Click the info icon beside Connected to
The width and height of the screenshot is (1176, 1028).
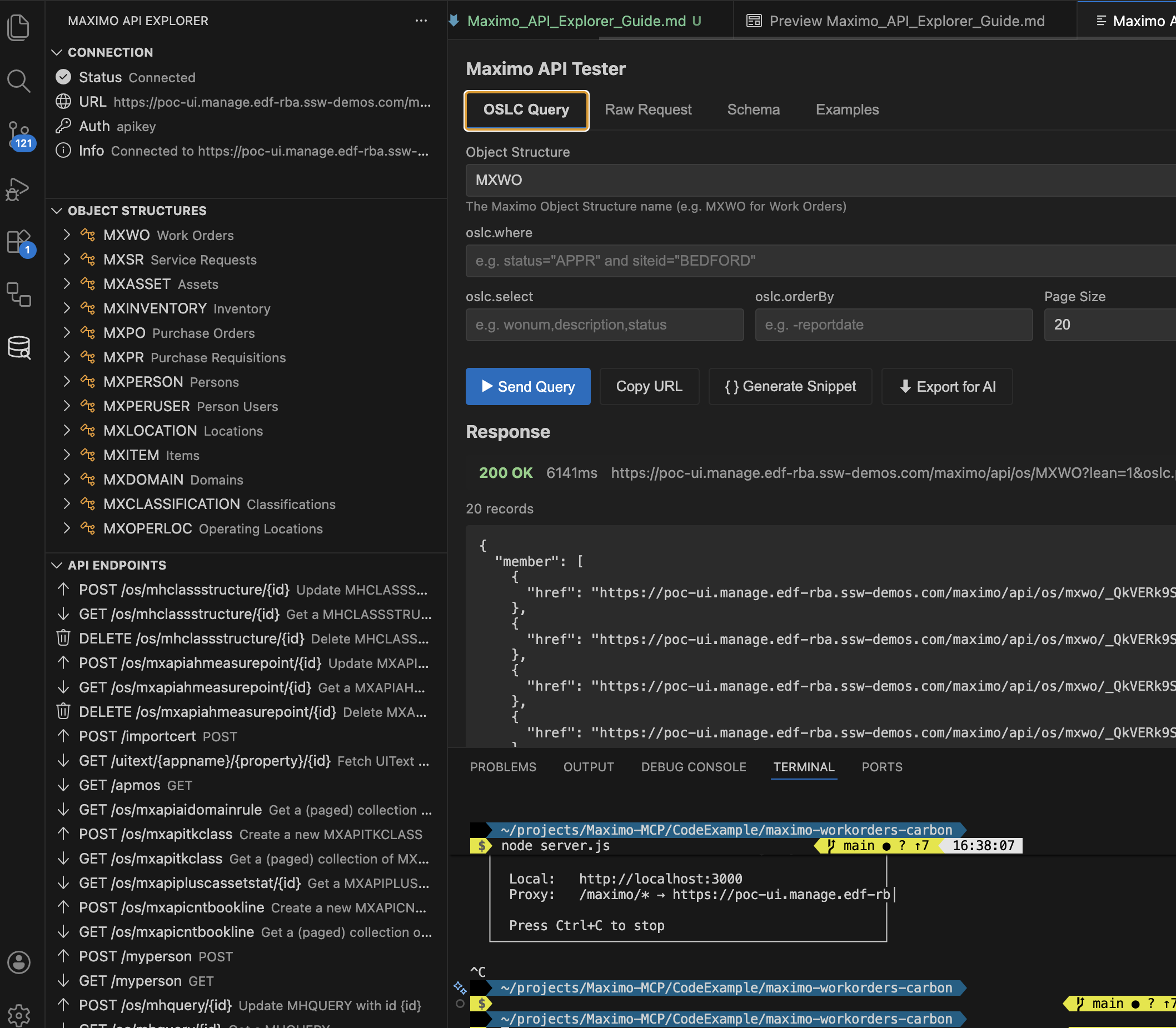pos(63,150)
